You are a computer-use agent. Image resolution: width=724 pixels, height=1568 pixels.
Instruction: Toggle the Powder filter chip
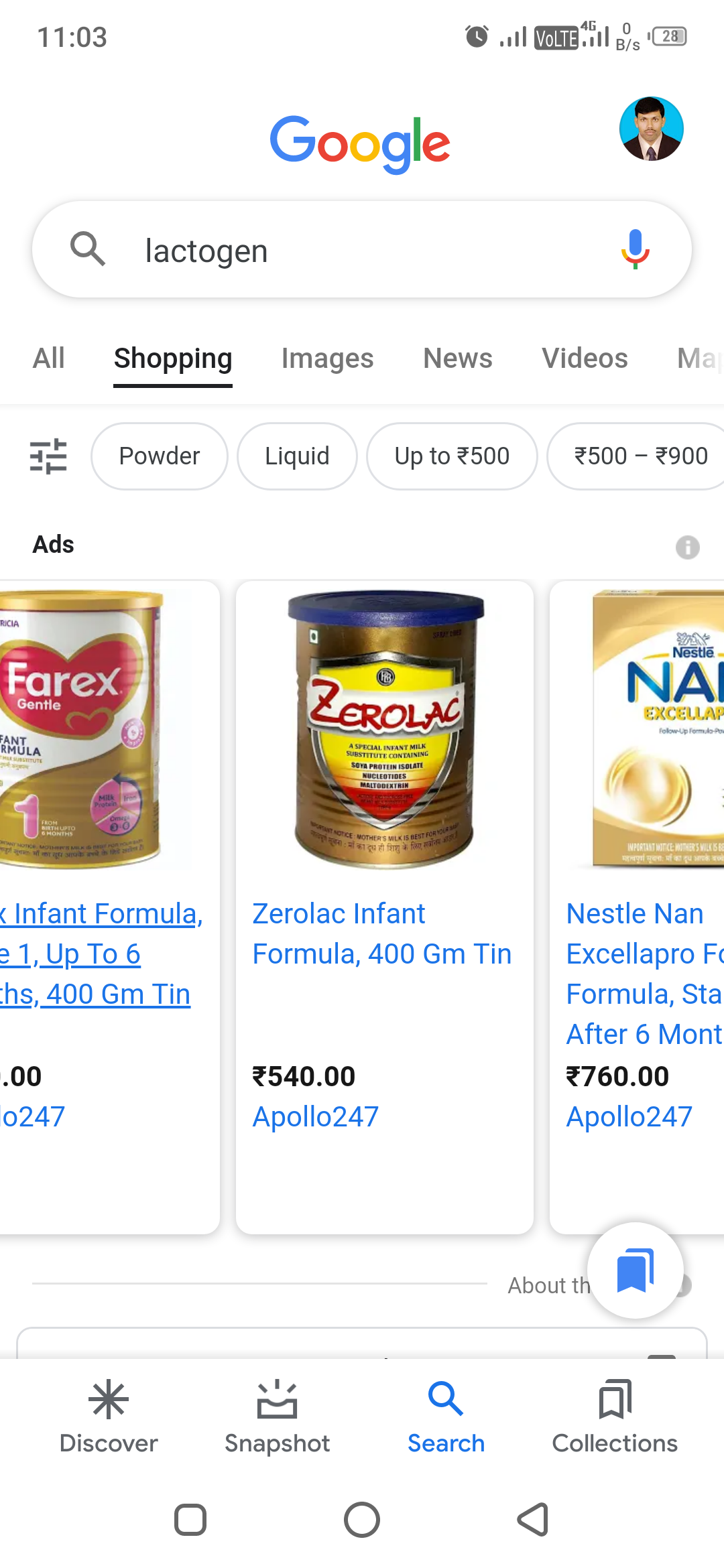[x=160, y=456]
